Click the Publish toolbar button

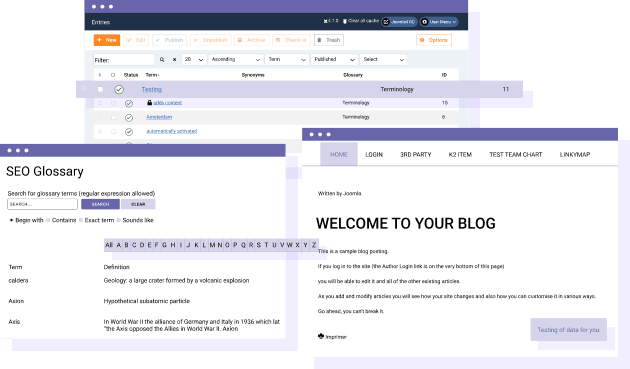click(x=170, y=40)
